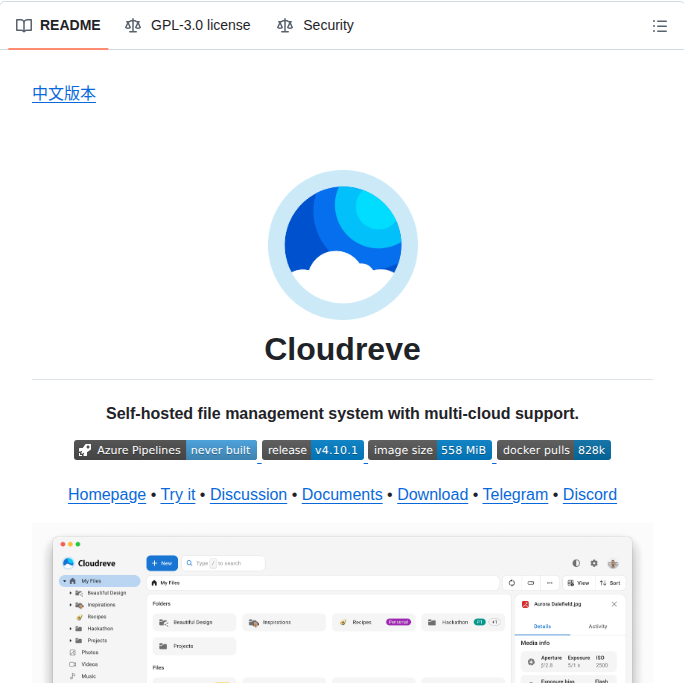Open the README tab
Viewport: 684px width, 683px height.
58,25
